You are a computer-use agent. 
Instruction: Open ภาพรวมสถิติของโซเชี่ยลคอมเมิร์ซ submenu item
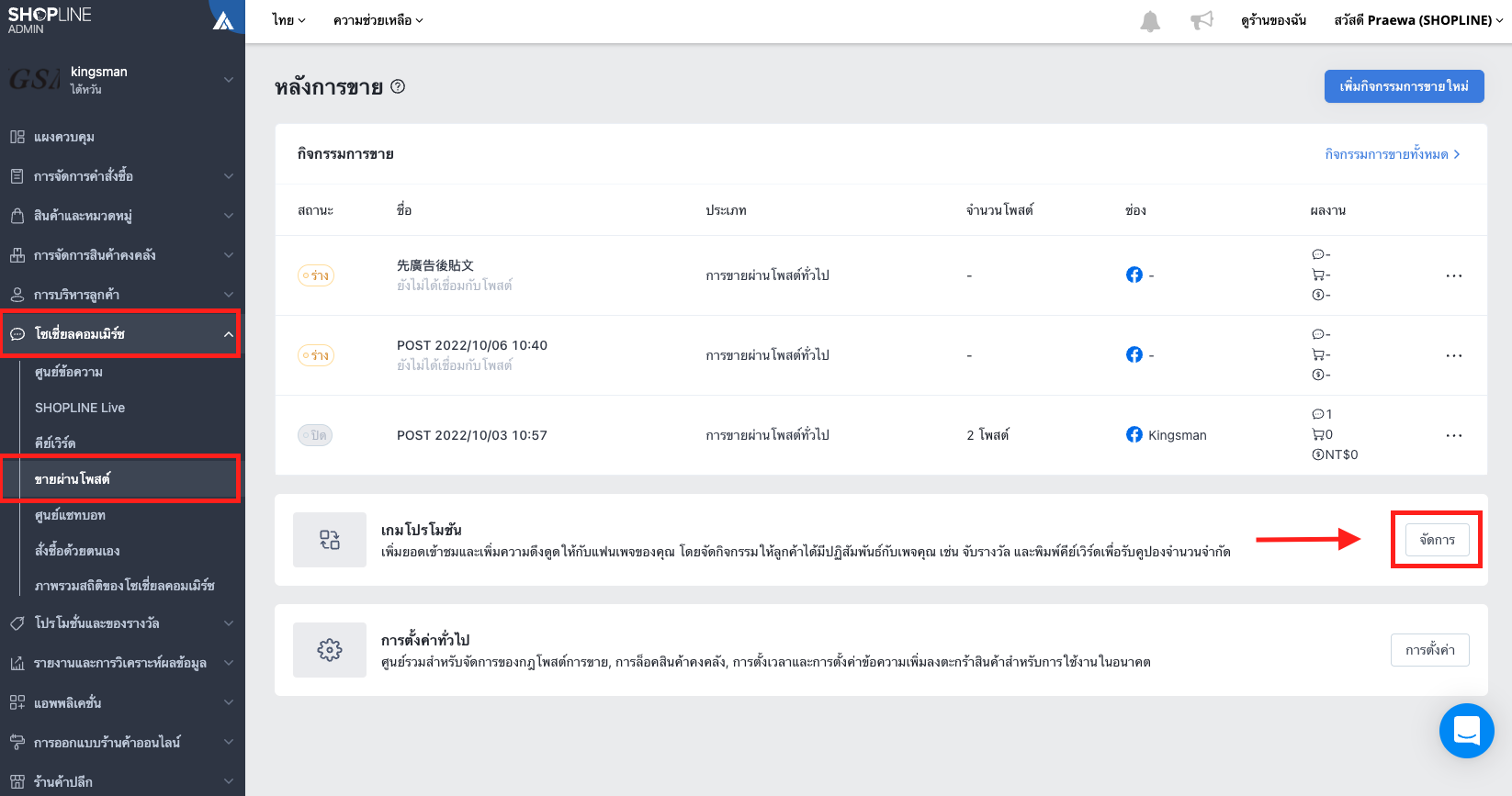pos(125,586)
